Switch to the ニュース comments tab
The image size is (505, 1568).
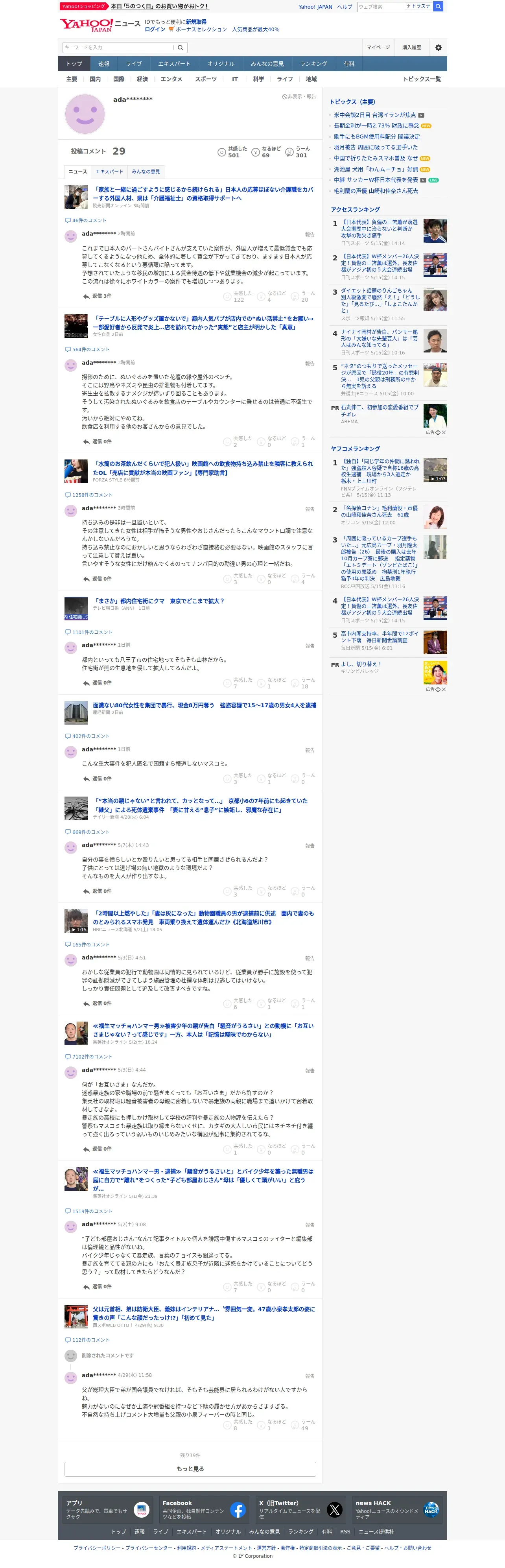click(78, 172)
